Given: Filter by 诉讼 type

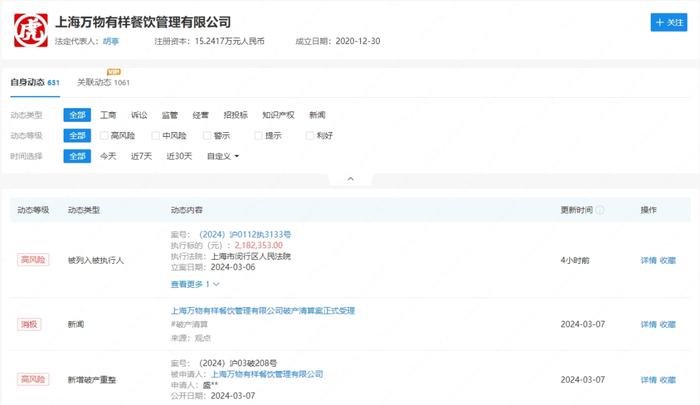Looking at the screenshot, I should coord(139,115).
